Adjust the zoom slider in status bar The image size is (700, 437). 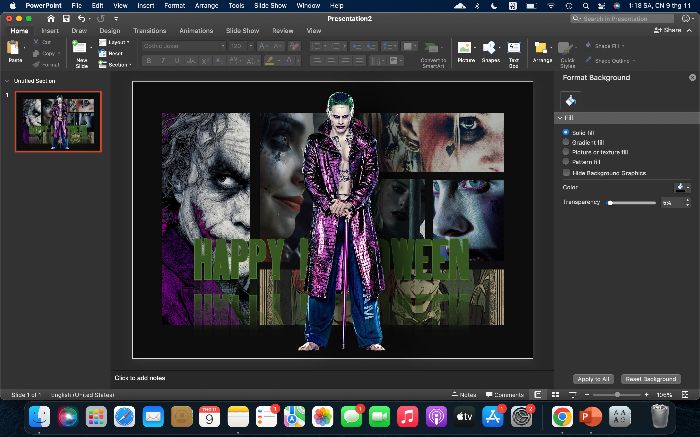617,395
